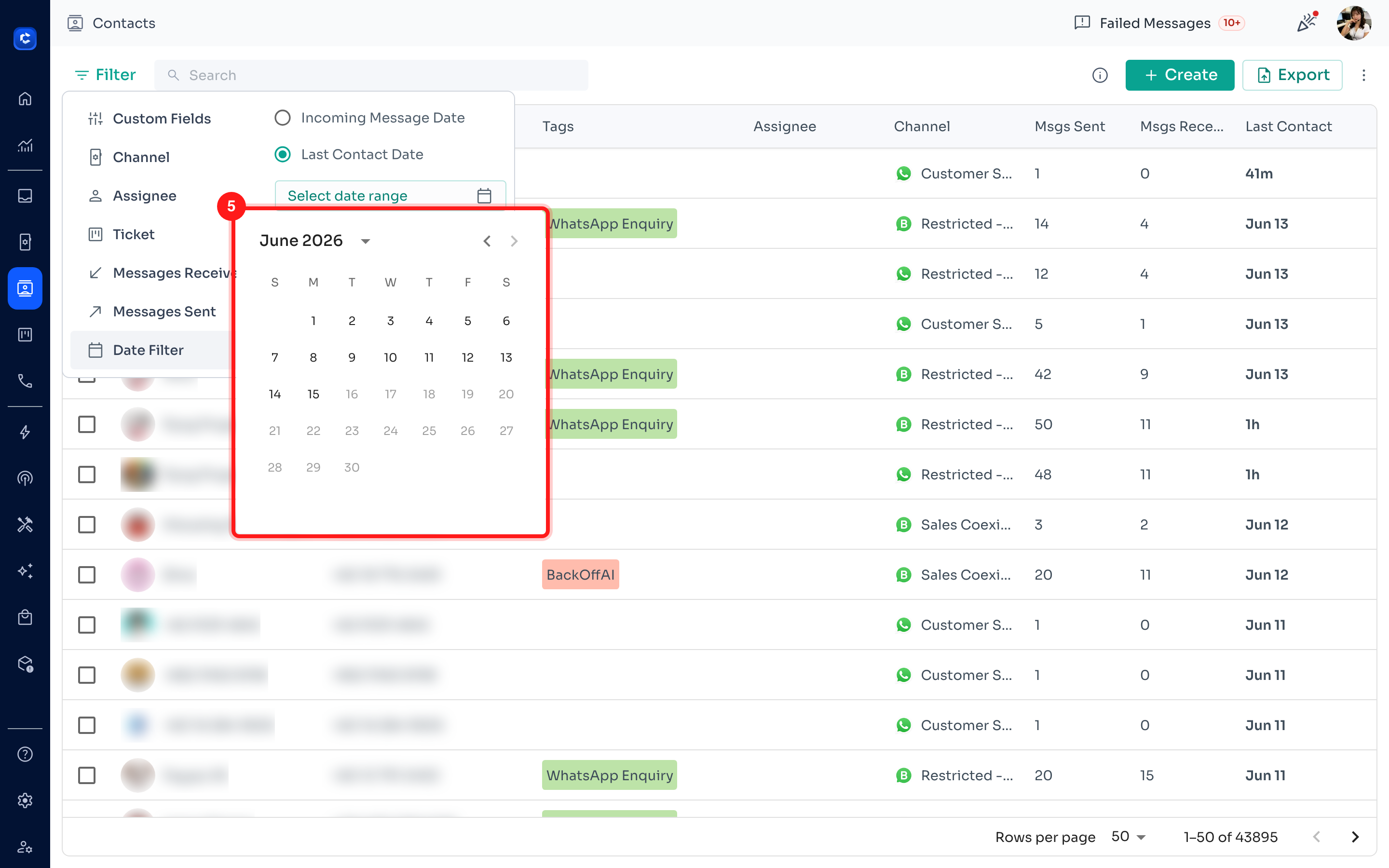1389x868 pixels.
Task: Click the Tags column header
Action: tap(558, 126)
